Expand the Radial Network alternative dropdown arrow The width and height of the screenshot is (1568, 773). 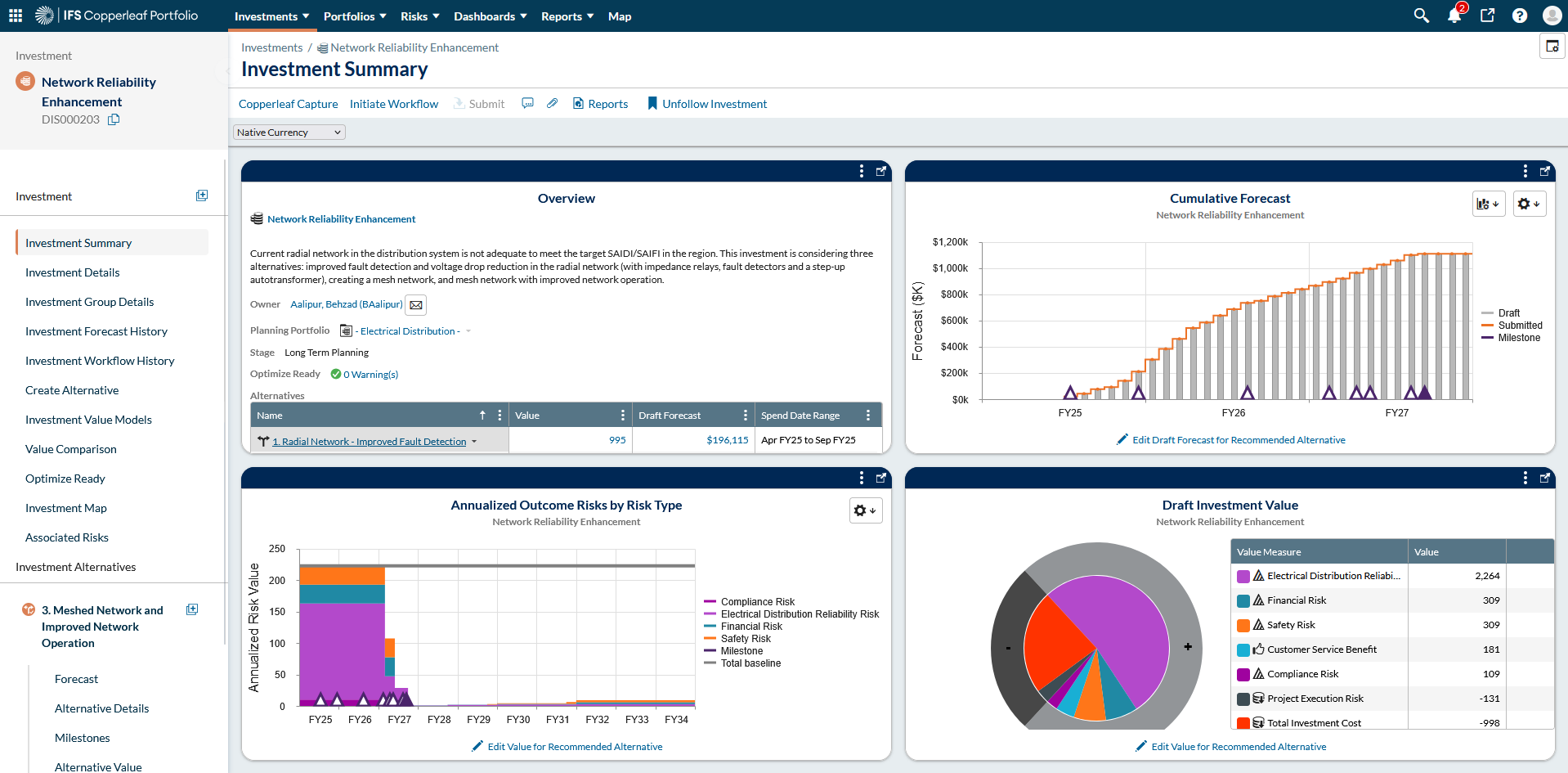(474, 442)
